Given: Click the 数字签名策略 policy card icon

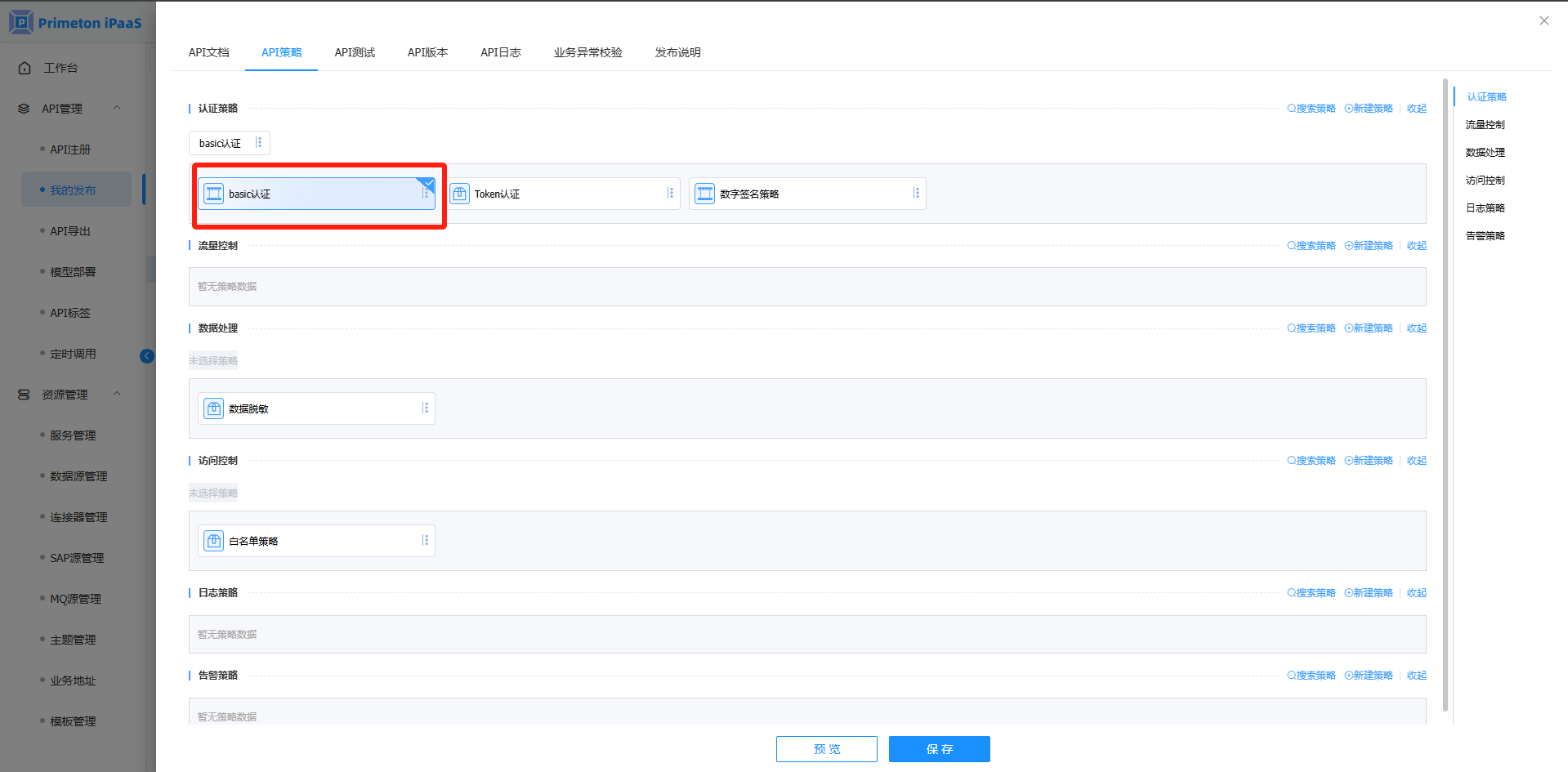Looking at the screenshot, I should 704,194.
